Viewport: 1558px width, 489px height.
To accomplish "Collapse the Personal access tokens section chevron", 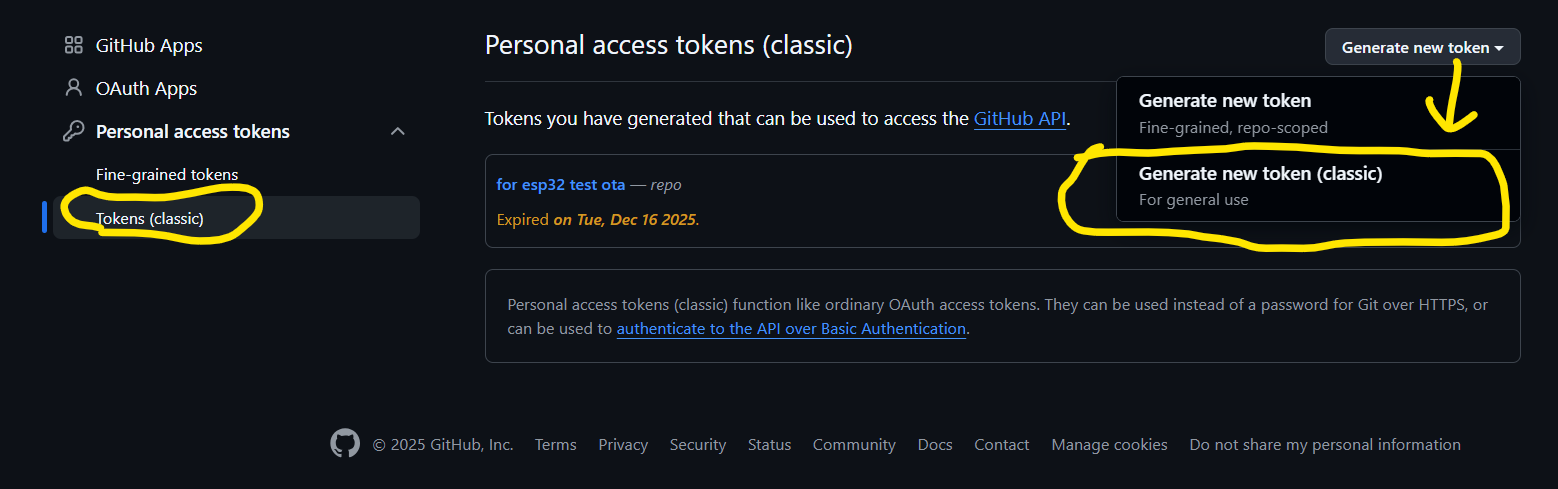I will pos(398,131).
